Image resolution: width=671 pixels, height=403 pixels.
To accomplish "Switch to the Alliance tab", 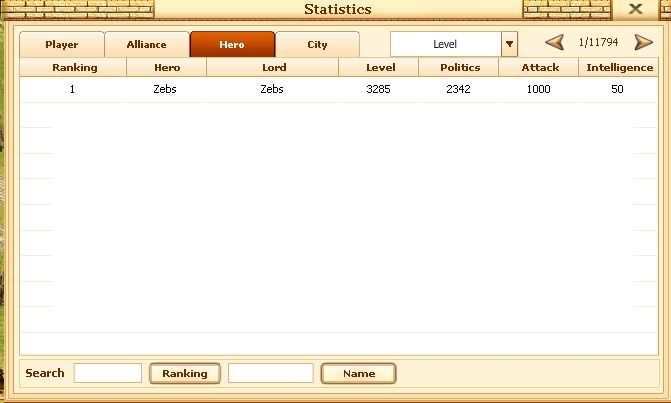I will [x=146, y=45].
